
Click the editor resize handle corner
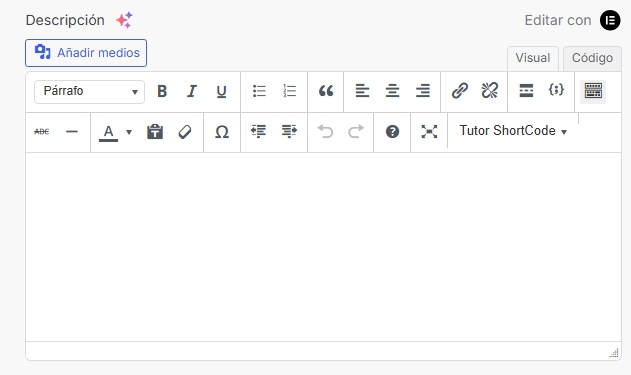pos(614,353)
